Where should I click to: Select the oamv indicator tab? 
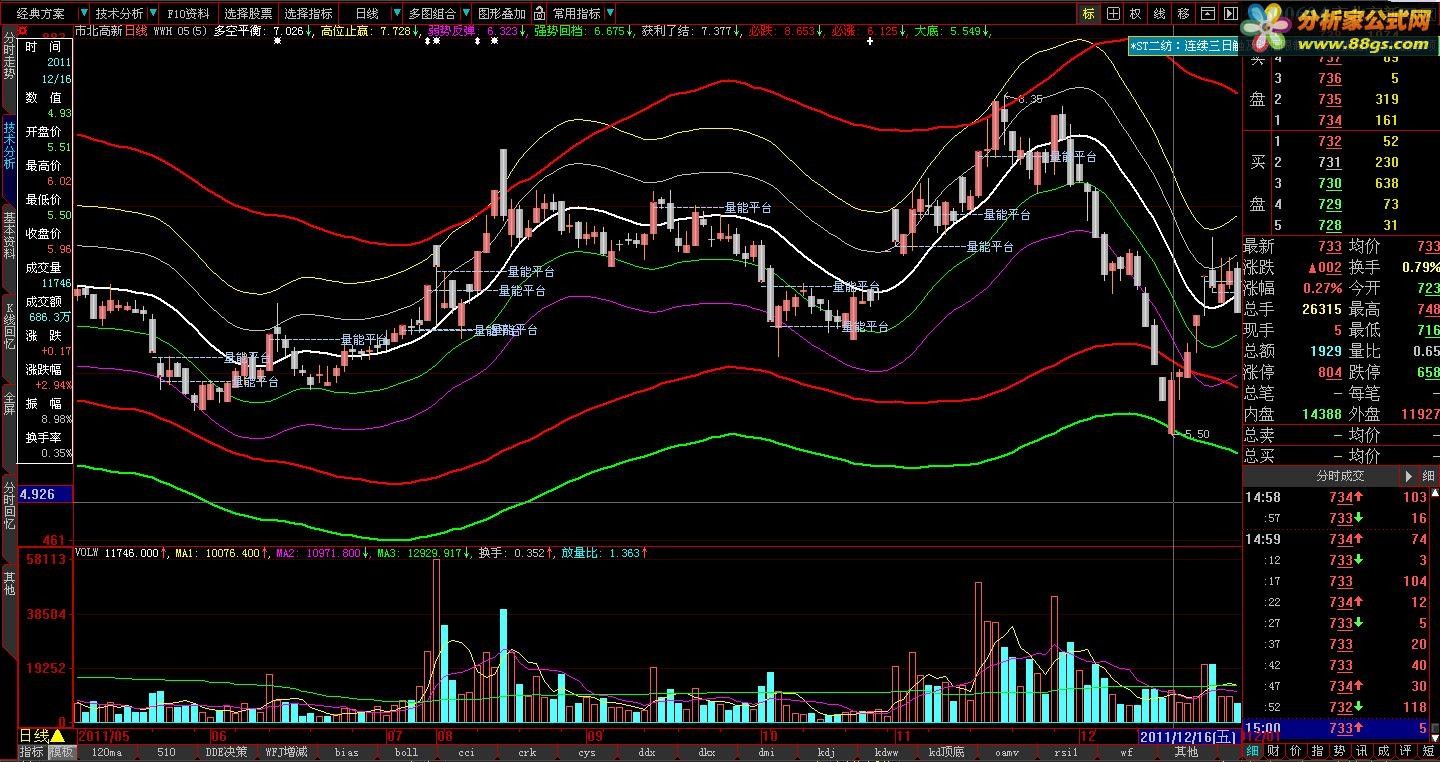point(1007,752)
